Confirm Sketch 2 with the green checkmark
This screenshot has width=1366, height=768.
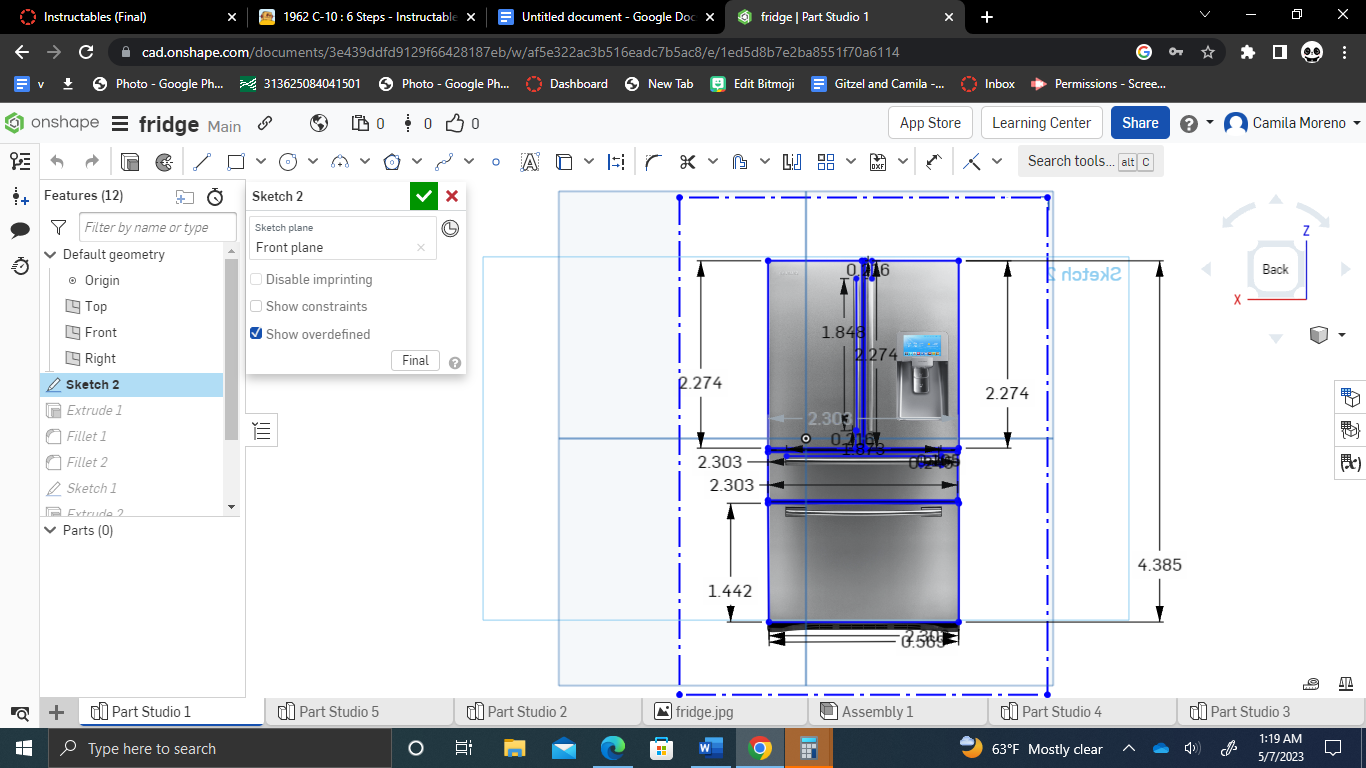pyautogui.click(x=423, y=196)
